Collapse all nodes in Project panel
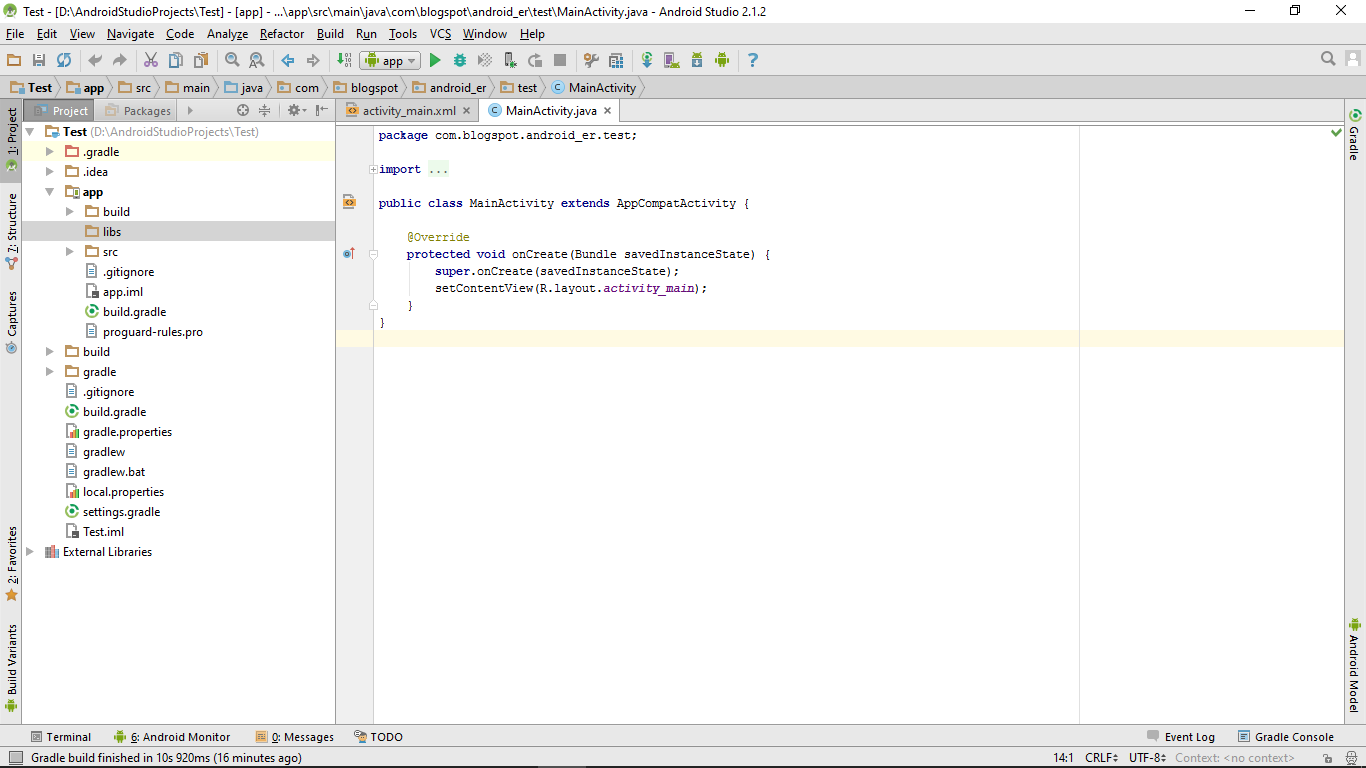This screenshot has width=1366, height=768. tap(265, 111)
